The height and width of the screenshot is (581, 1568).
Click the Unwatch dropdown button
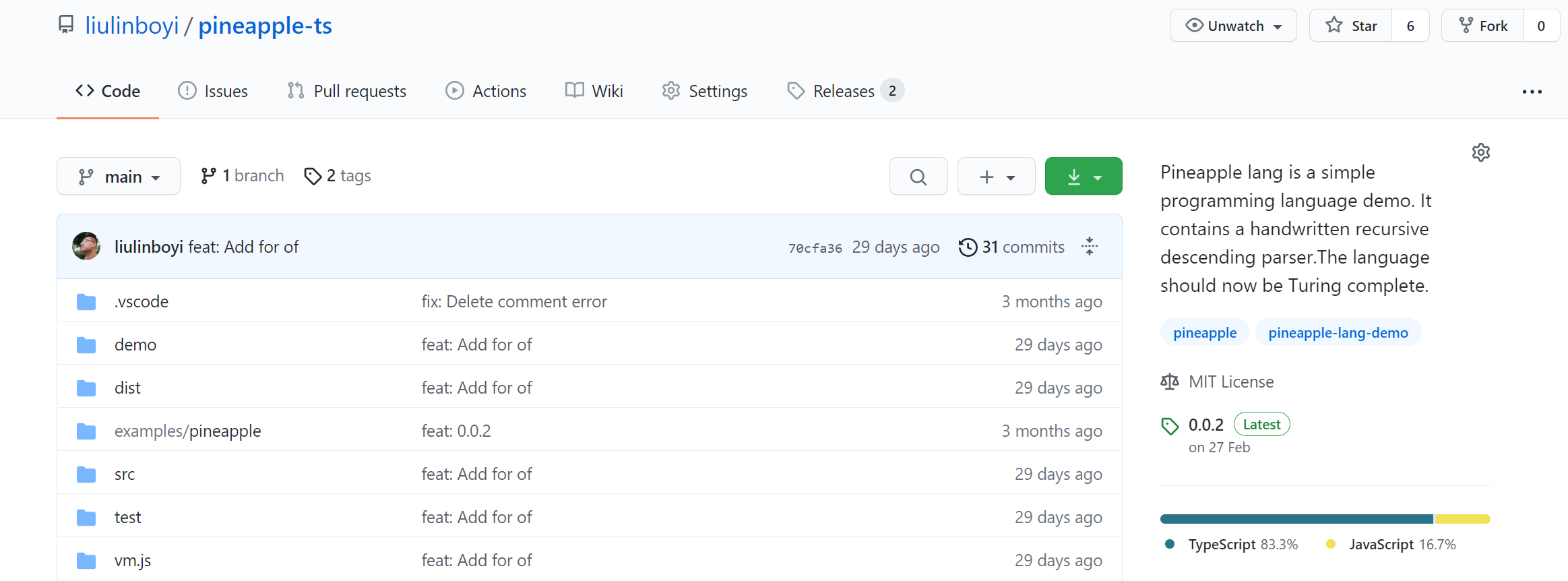[1233, 26]
